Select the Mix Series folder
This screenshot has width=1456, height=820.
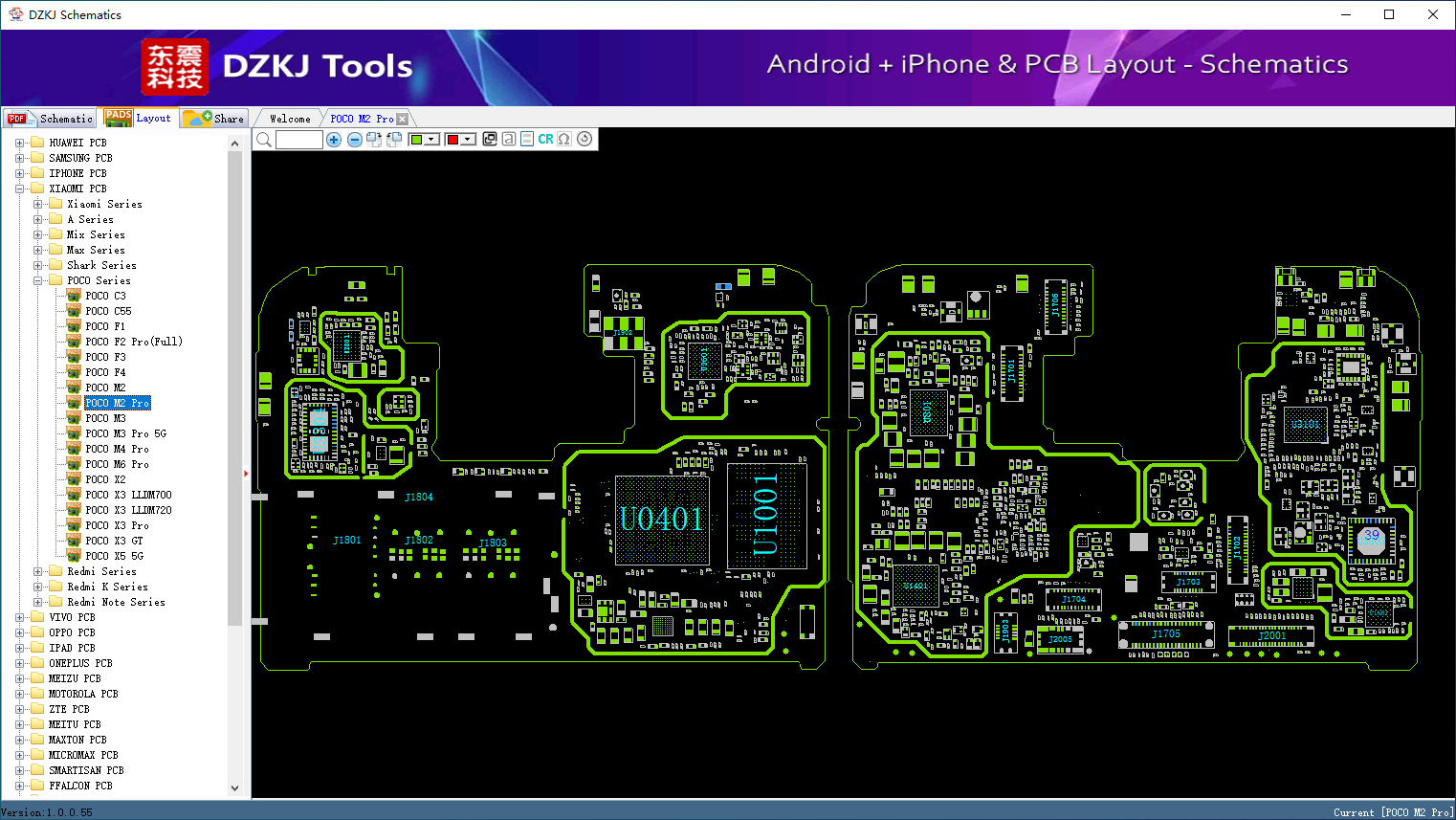tap(96, 234)
